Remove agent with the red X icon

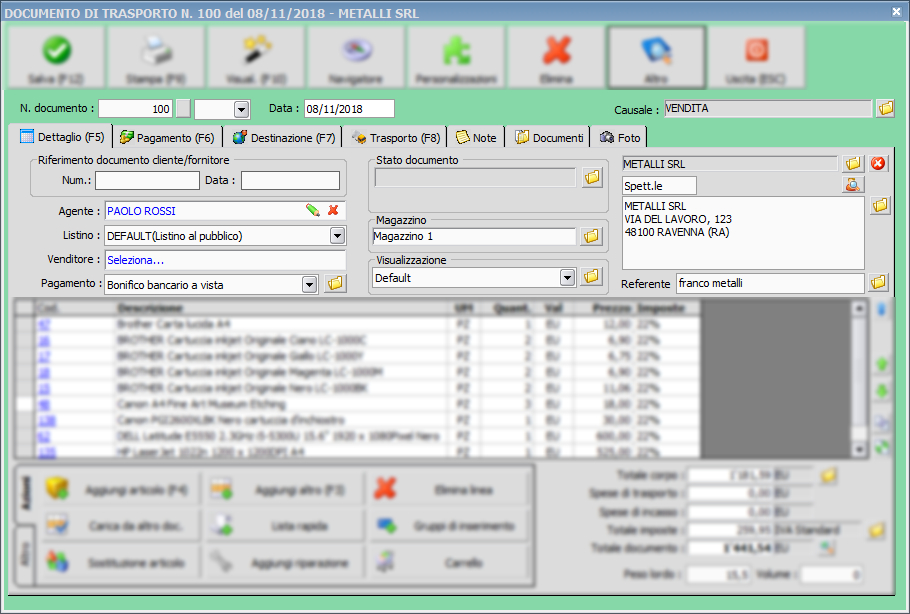click(334, 211)
